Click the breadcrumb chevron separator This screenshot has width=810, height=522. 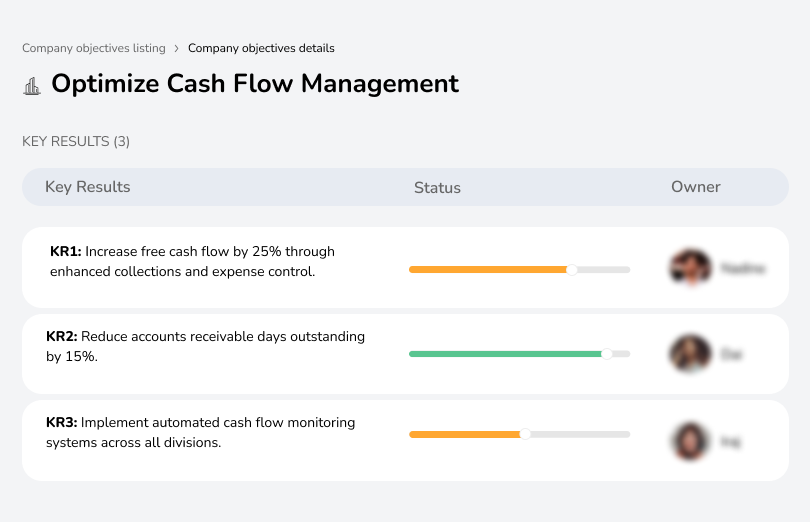[177, 49]
